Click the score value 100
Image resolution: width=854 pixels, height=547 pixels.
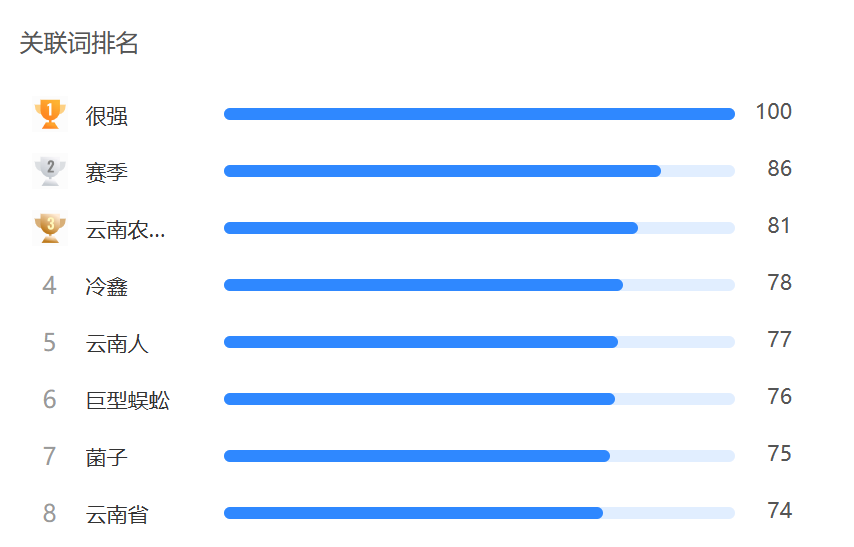point(773,112)
